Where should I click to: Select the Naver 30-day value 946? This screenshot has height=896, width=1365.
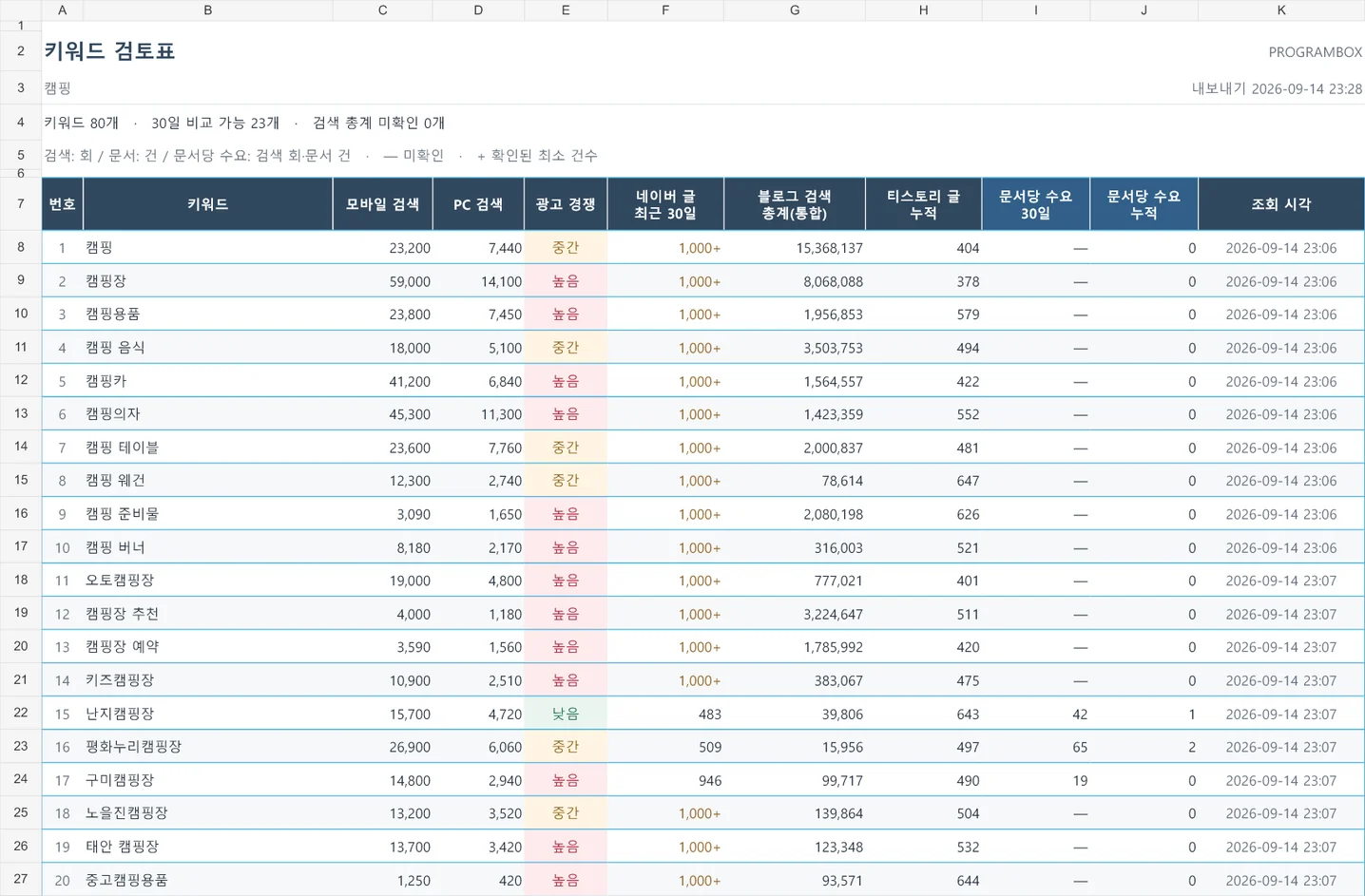coord(709,781)
